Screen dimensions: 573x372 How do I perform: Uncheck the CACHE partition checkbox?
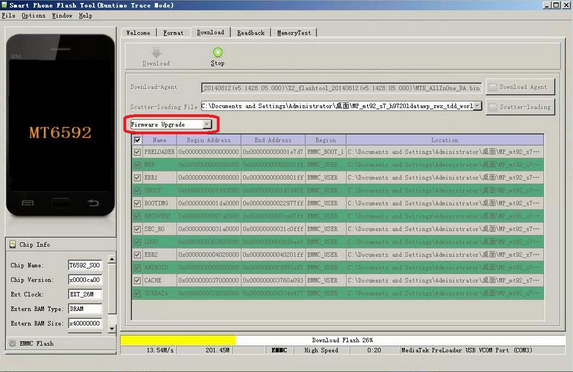(137, 281)
